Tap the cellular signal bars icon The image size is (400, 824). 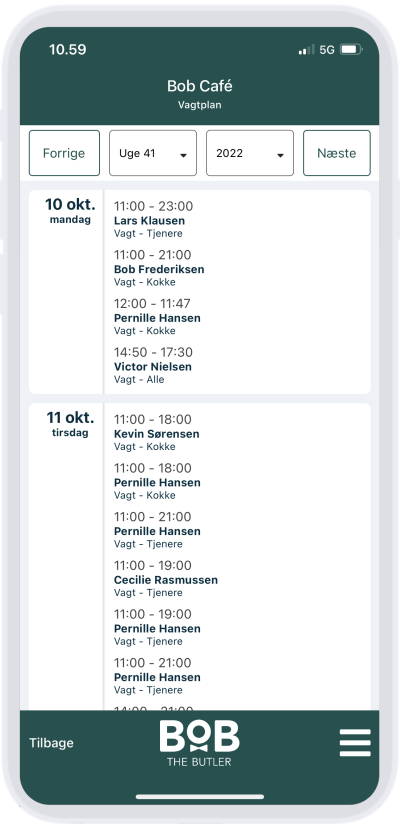pyautogui.click(x=306, y=50)
